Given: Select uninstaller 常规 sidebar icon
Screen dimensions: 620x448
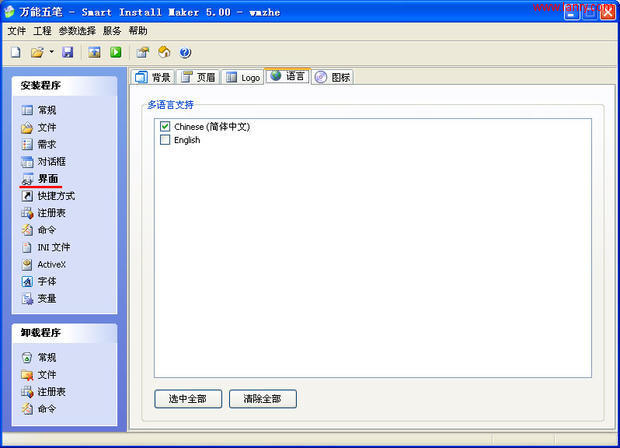Looking at the screenshot, I should point(27,357).
